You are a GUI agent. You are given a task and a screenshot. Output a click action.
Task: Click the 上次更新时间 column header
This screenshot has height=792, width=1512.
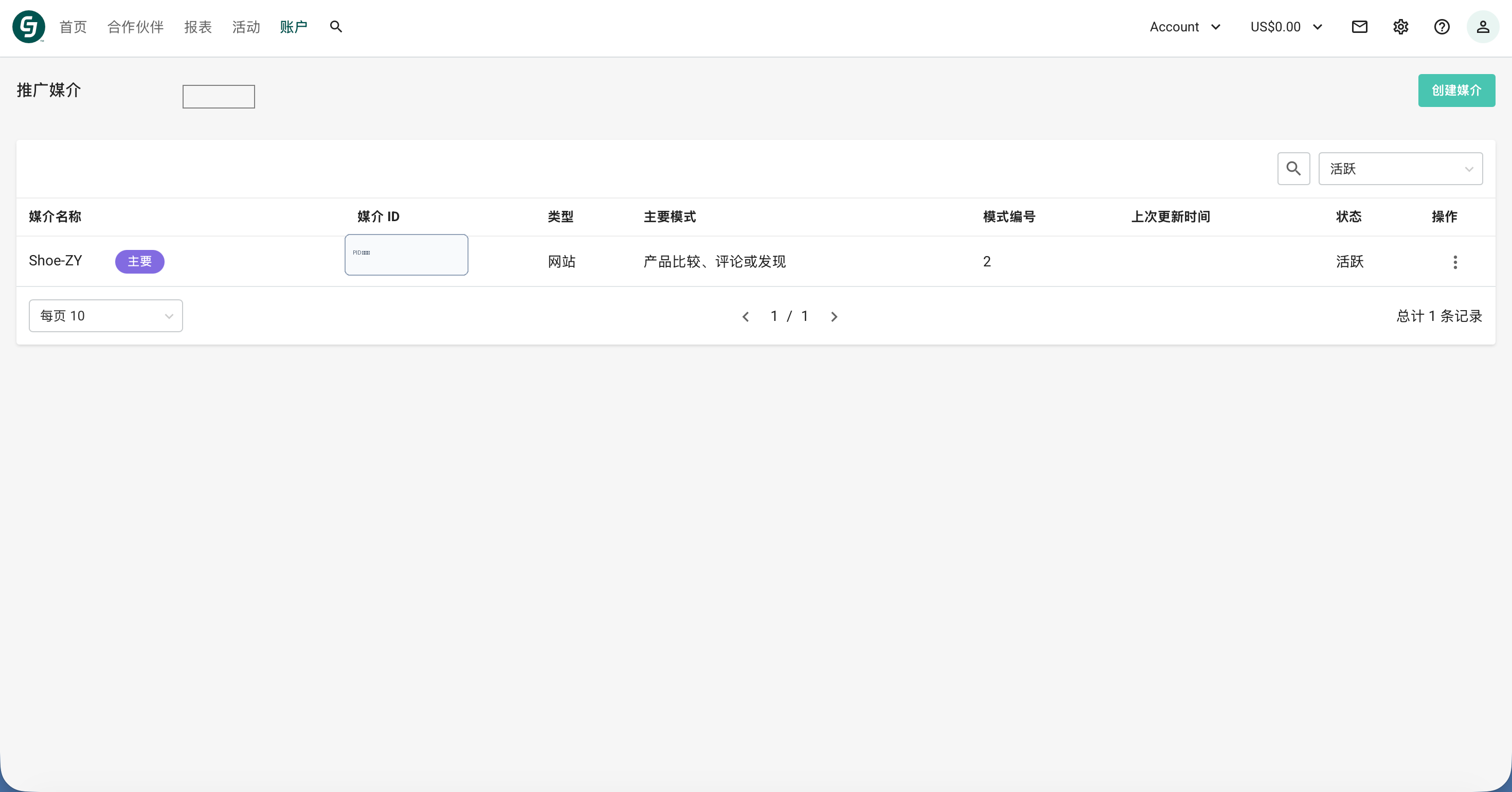click(1171, 217)
